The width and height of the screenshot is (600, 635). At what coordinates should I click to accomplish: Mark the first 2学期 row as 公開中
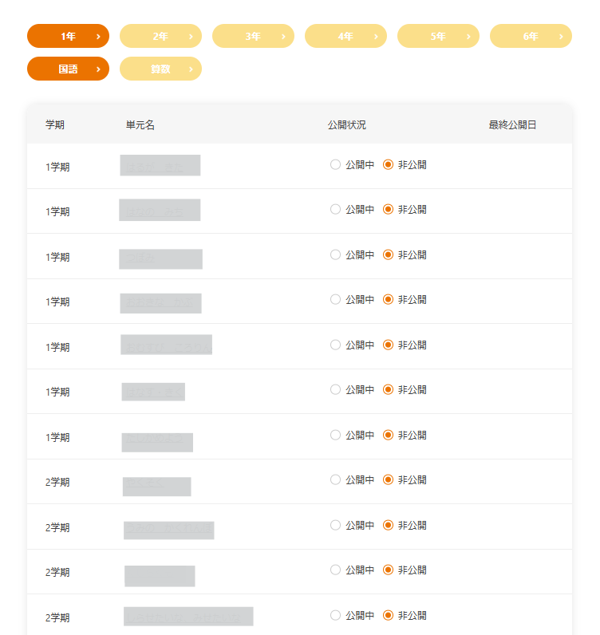pos(336,480)
